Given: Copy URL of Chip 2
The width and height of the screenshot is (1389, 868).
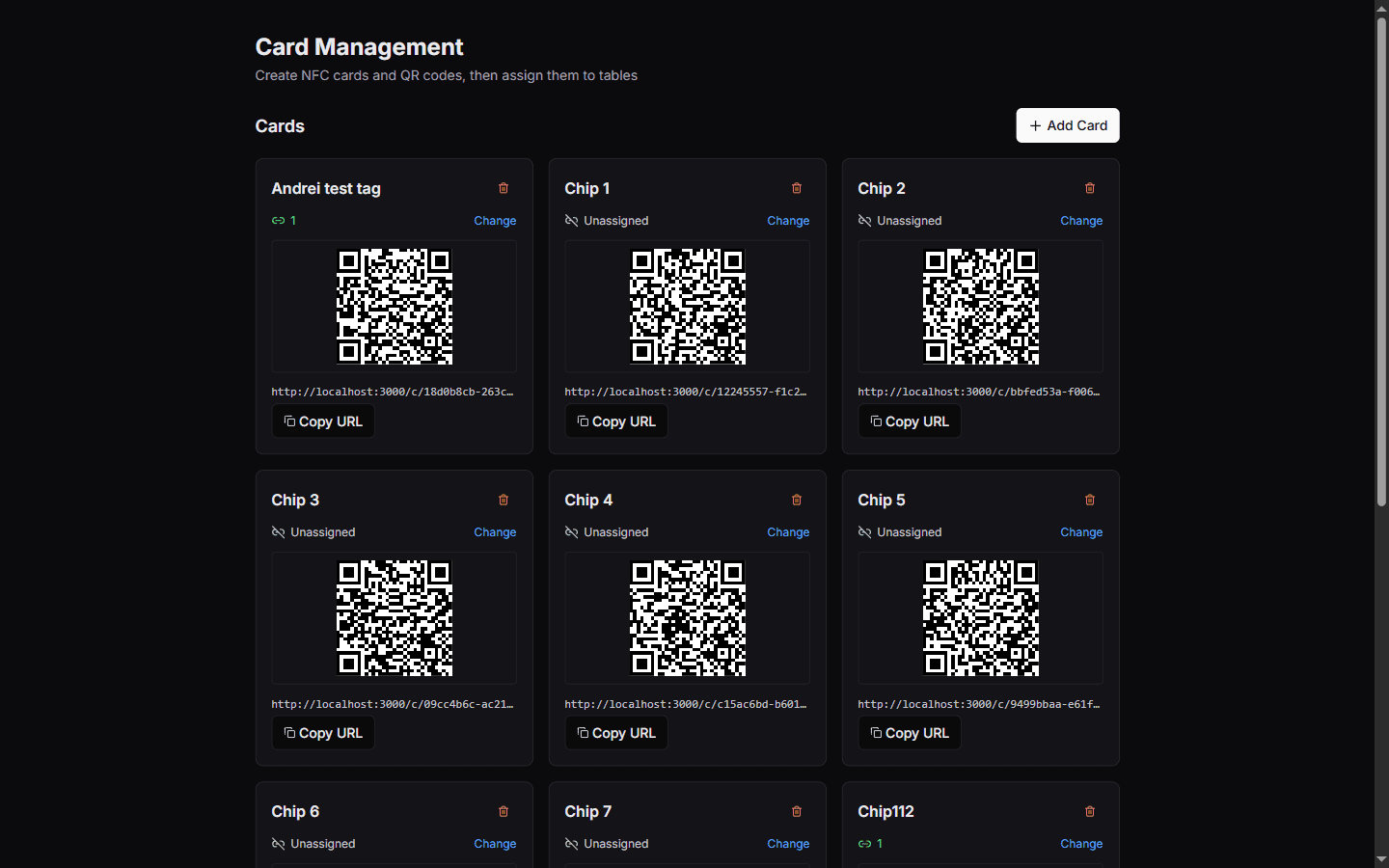Looking at the screenshot, I should [910, 421].
